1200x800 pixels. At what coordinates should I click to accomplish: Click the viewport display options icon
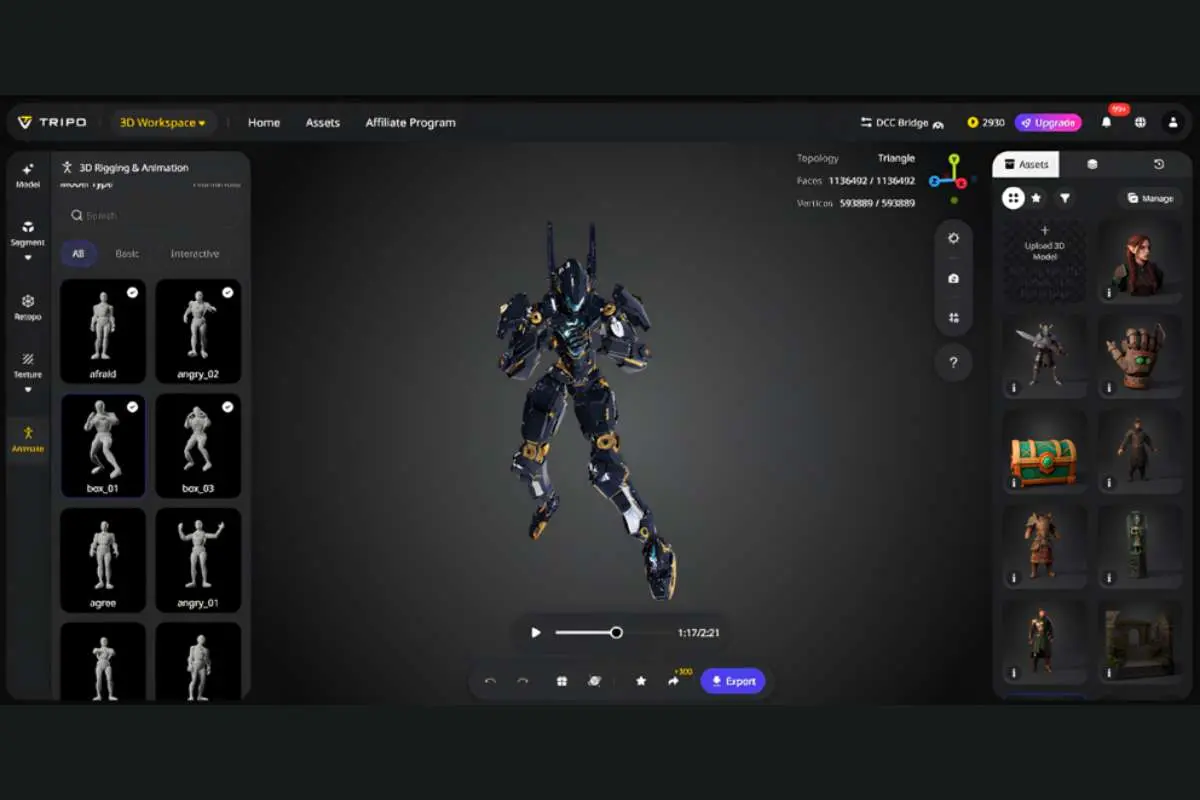[x=954, y=318]
